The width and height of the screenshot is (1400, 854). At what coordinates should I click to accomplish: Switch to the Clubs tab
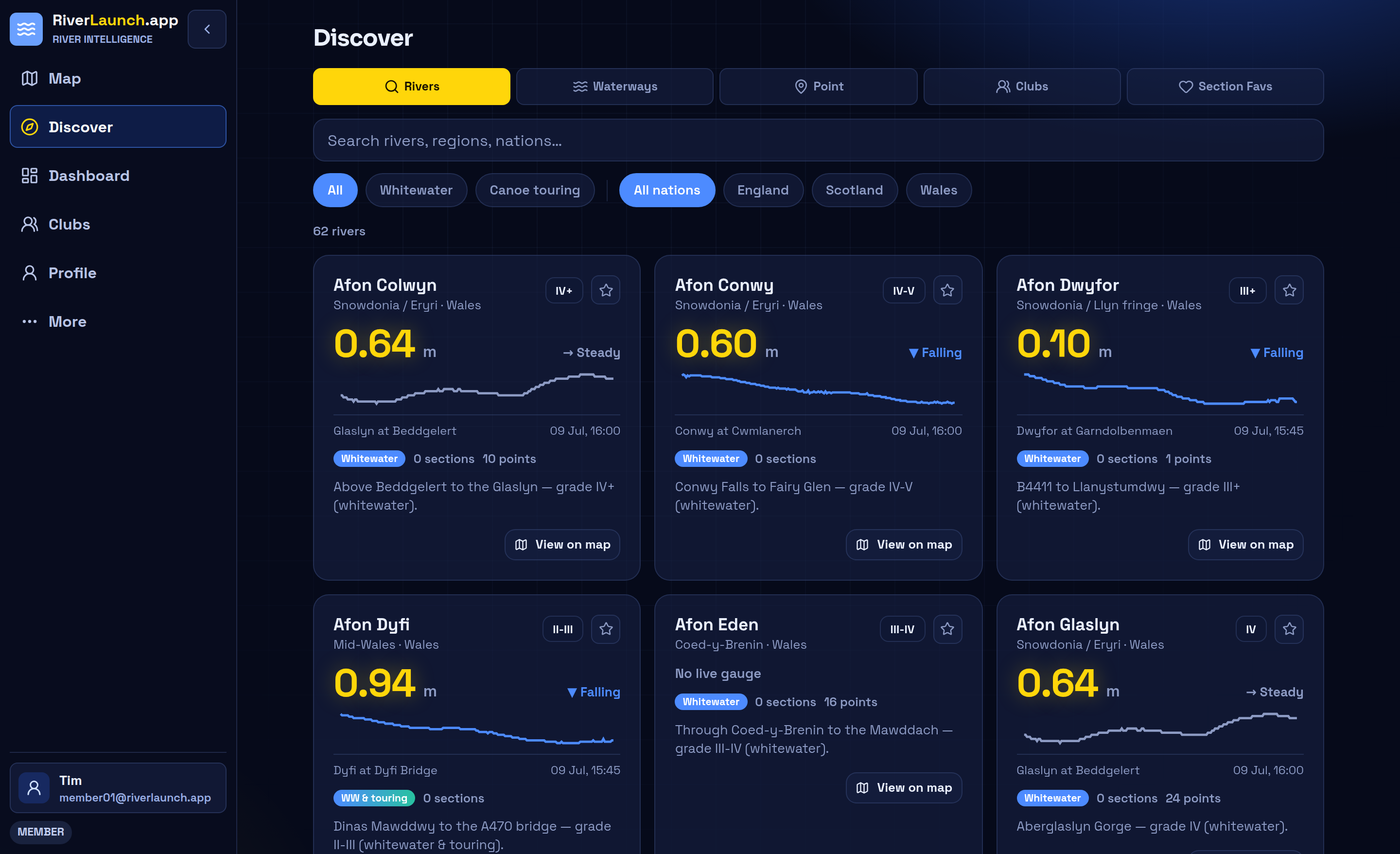click(x=1022, y=87)
